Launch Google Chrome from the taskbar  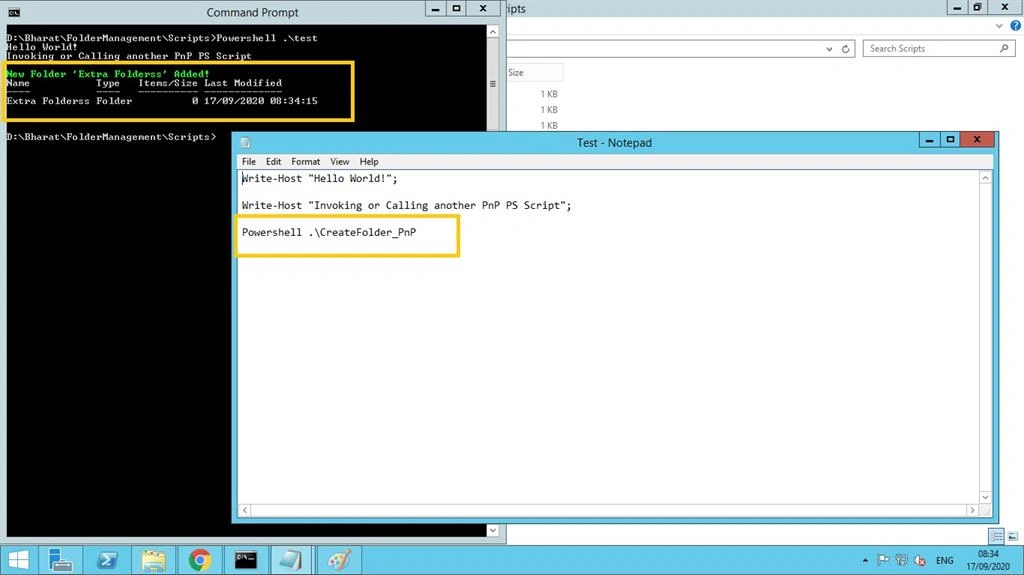point(200,560)
